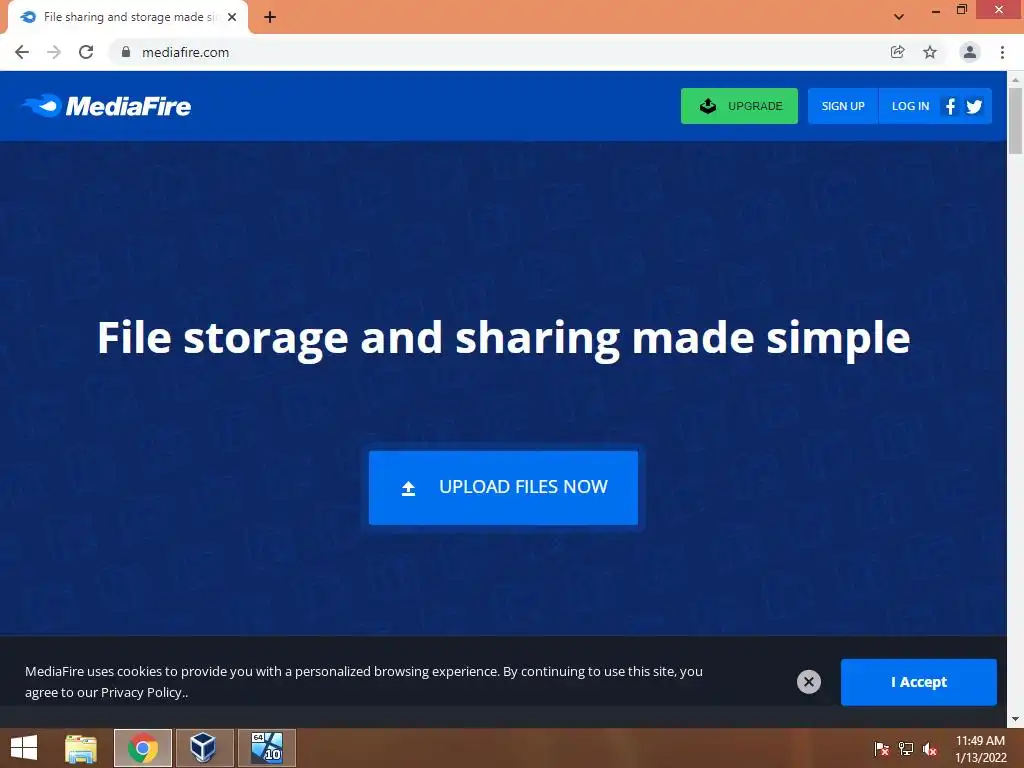Screen dimensions: 1024x768
Task: Click the share this page icon
Action: coord(897,52)
